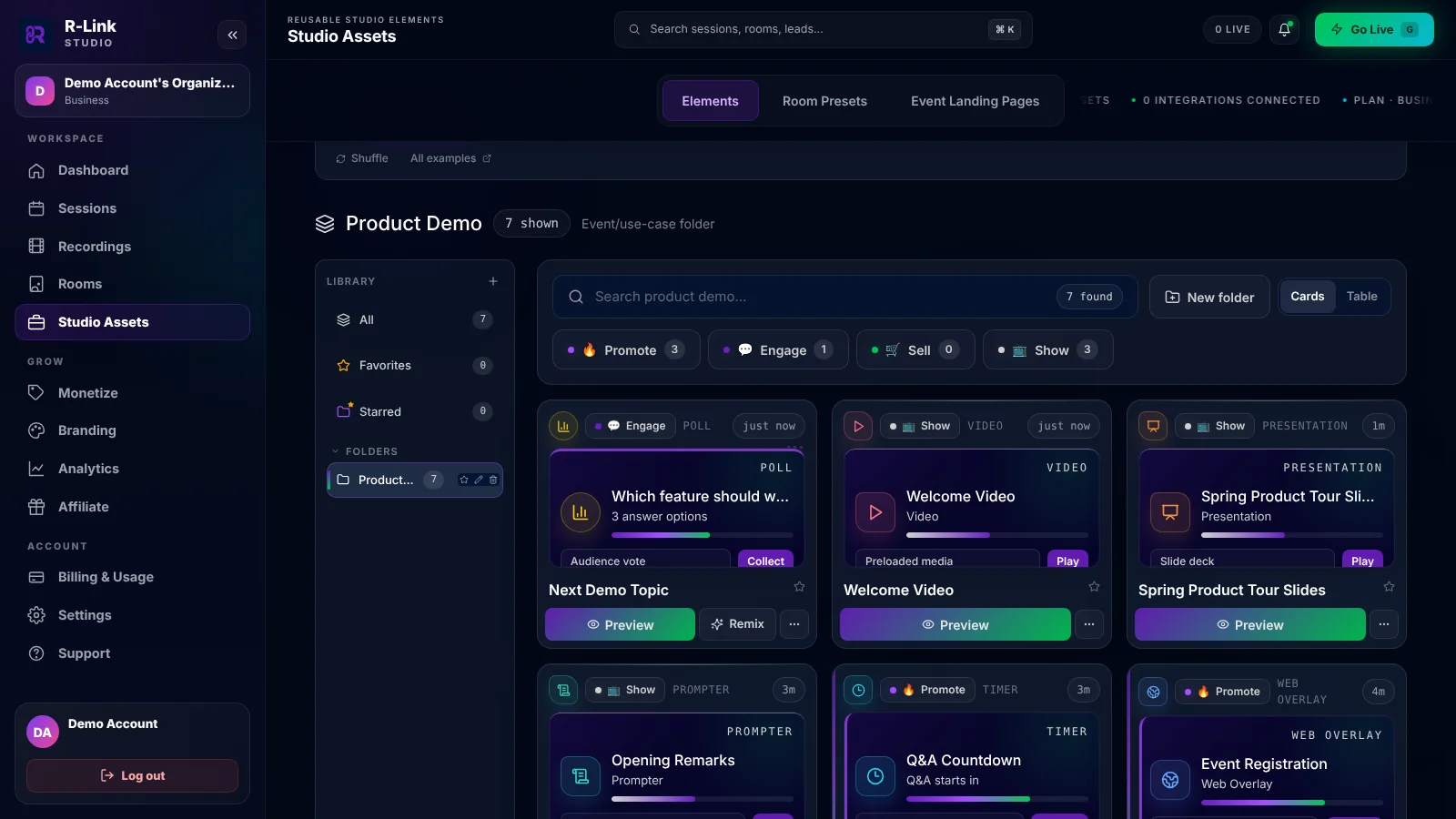The image size is (1456, 819).
Task: Open the Recordings page
Action: pos(132,247)
